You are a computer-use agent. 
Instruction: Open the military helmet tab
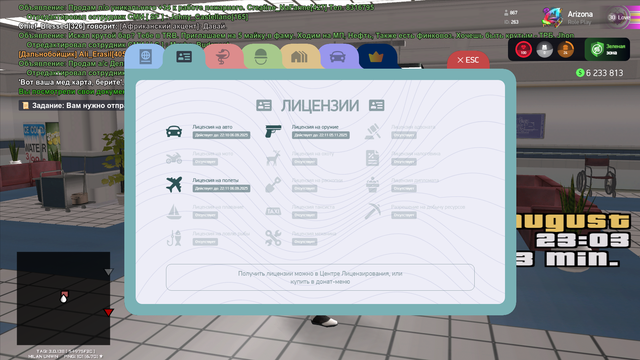click(261, 57)
